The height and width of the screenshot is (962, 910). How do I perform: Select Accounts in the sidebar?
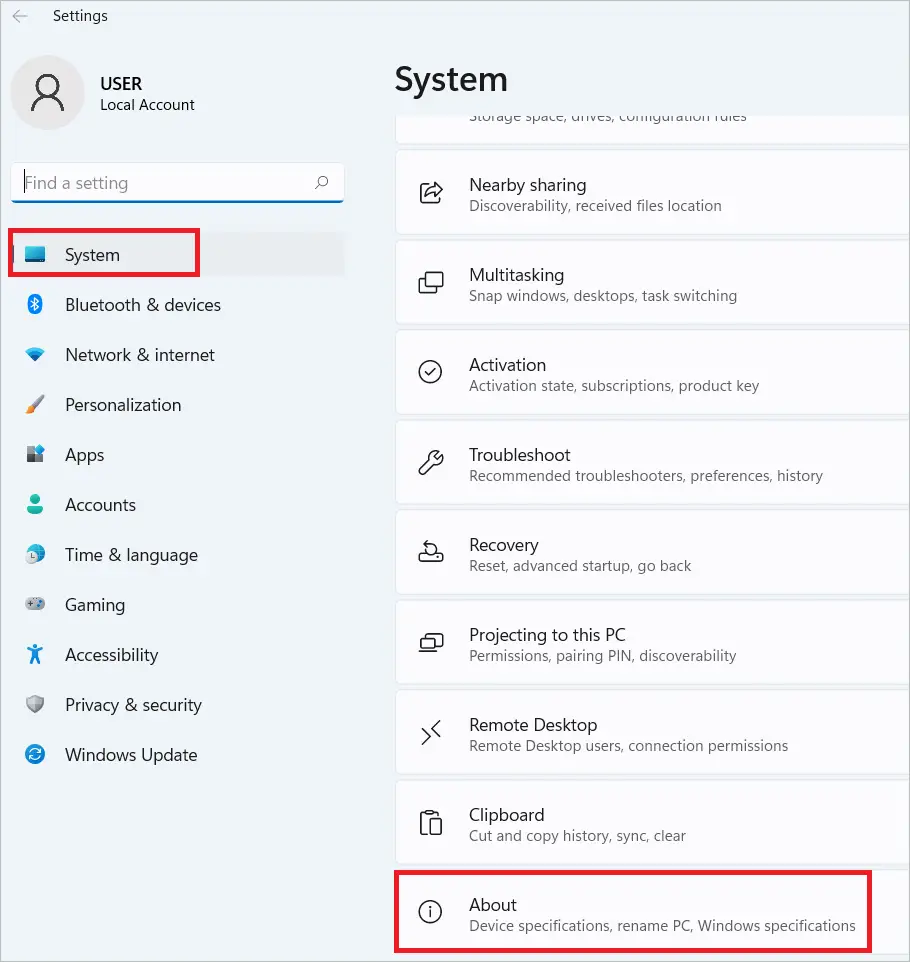[x=100, y=505]
